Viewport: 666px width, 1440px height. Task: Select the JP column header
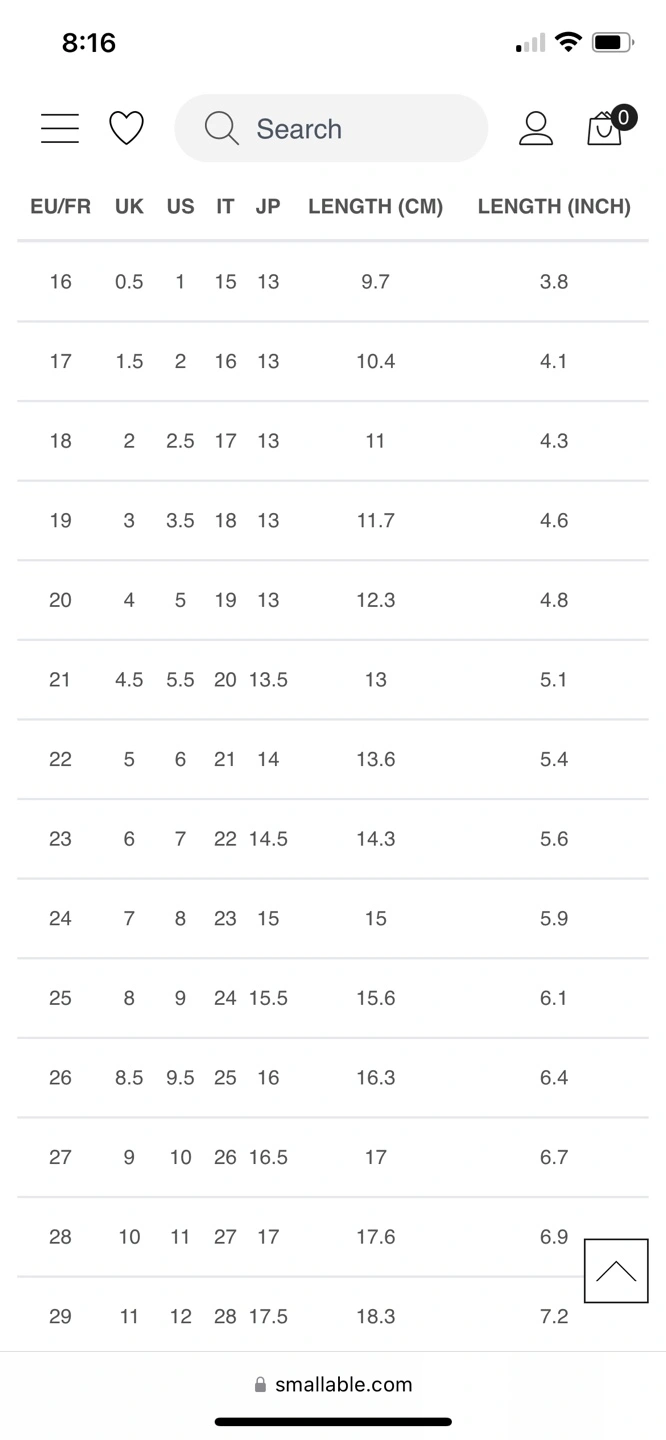pos(268,207)
